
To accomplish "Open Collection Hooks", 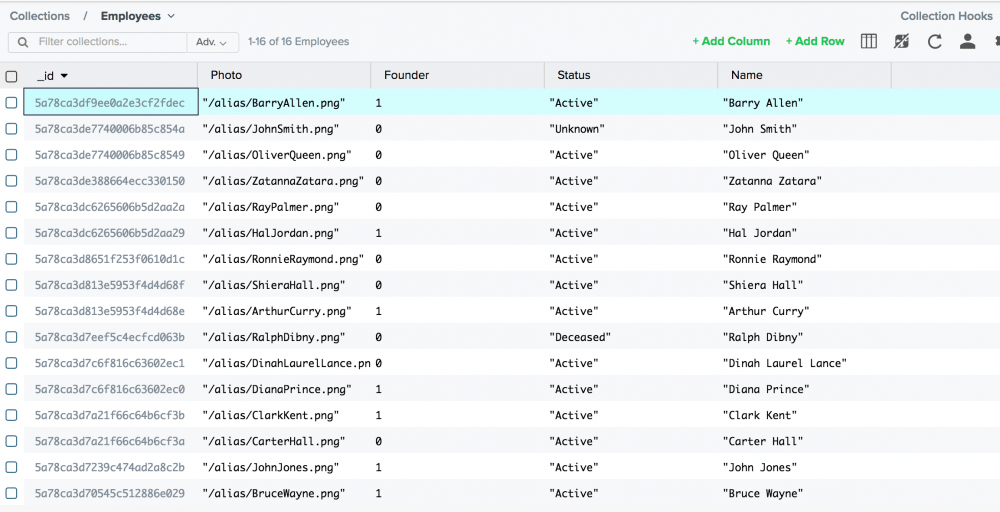I will tap(946, 16).
